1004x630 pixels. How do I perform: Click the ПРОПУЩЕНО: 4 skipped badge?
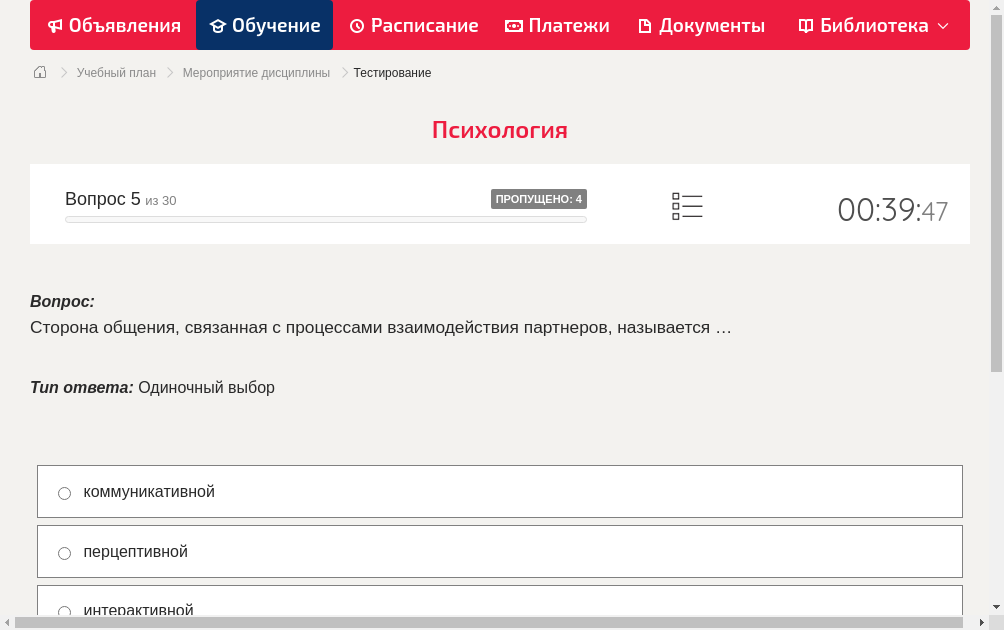coord(538,199)
